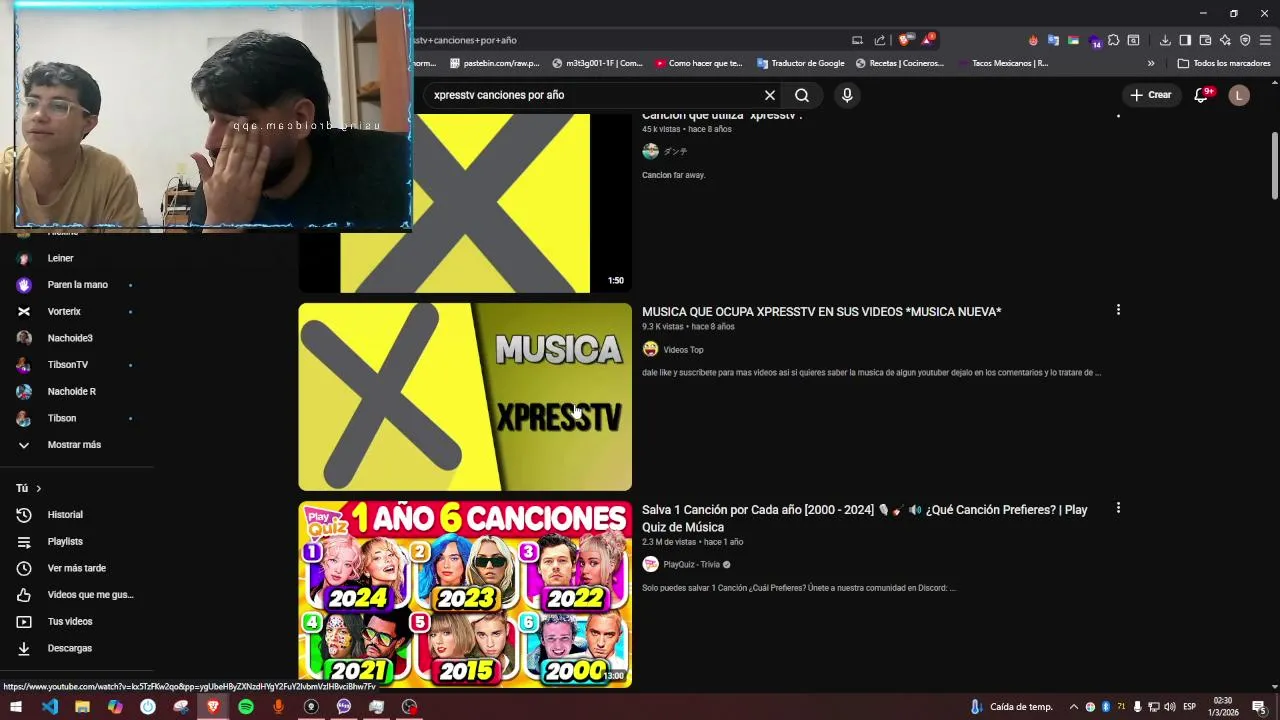Open Spotify from the taskbar
Screen dimensions: 1280x720
[x=246, y=707]
